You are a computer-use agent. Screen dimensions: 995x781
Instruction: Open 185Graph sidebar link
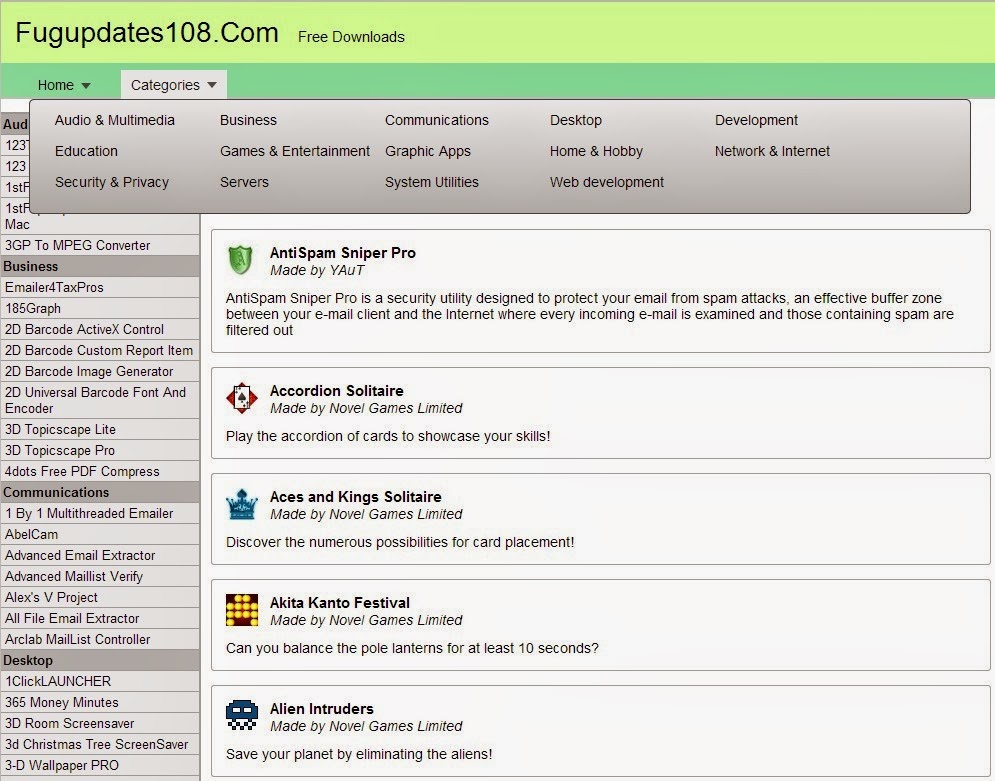(100, 308)
